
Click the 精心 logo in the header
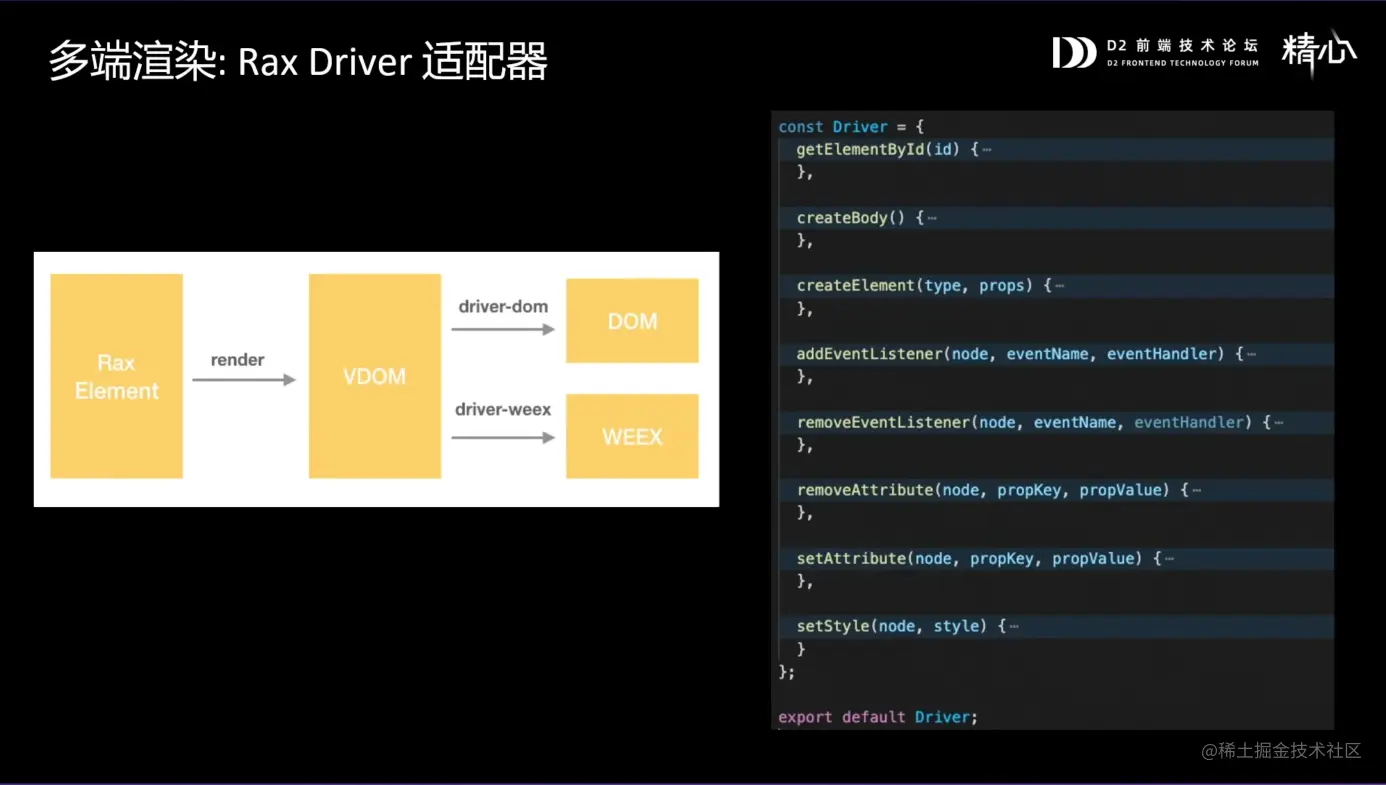tap(1319, 49)
